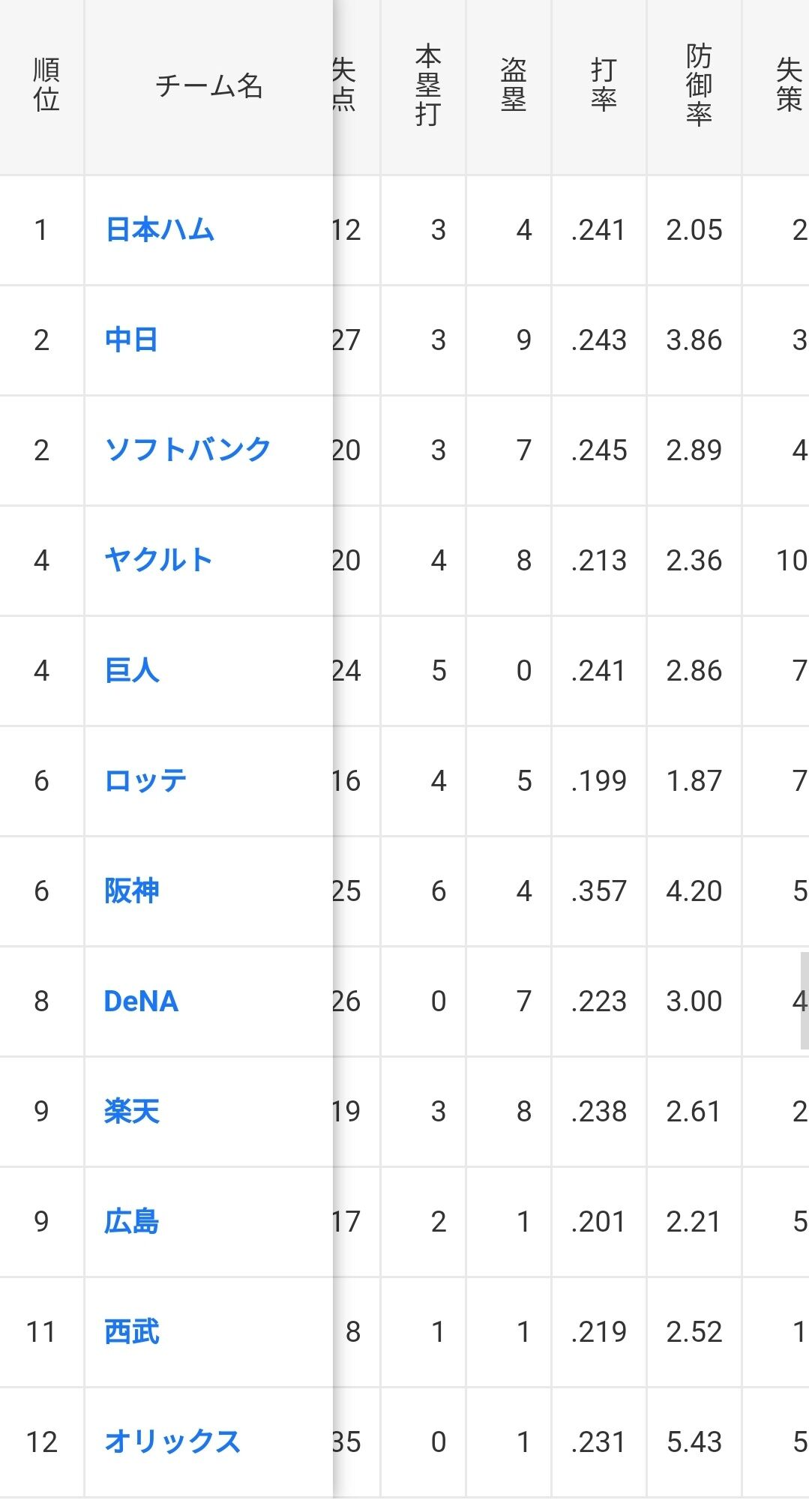The image size is (809, 1512).
Task: Click the 打率 column header
Action: tap(604, 85)
